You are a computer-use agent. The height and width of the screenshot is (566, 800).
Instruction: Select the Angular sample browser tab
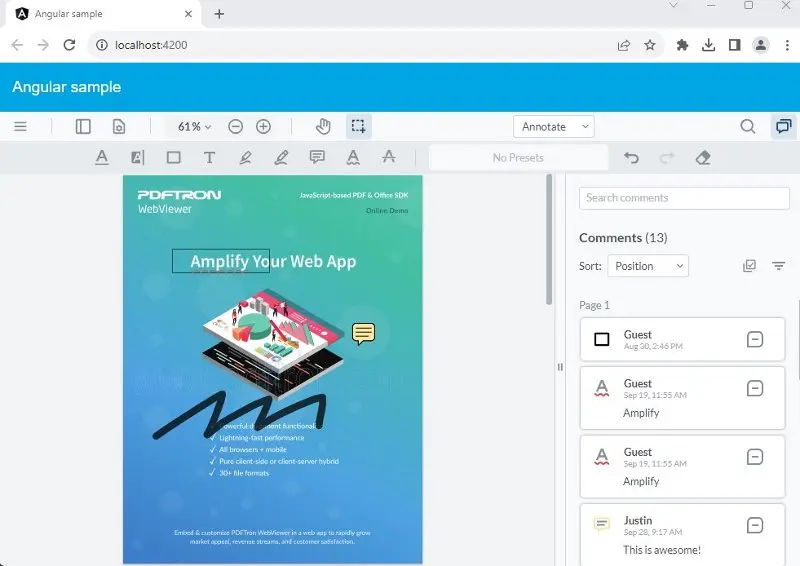(104, 14)
